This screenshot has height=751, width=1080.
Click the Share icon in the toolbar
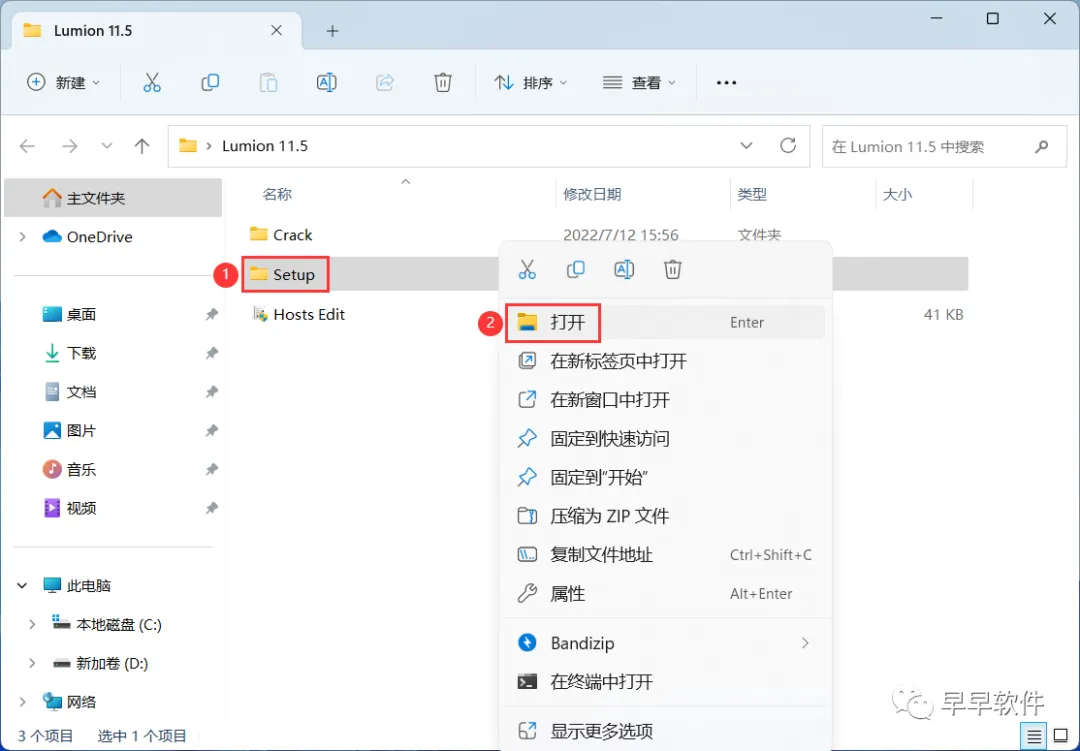pyautogui.click(x=384, y=83)
